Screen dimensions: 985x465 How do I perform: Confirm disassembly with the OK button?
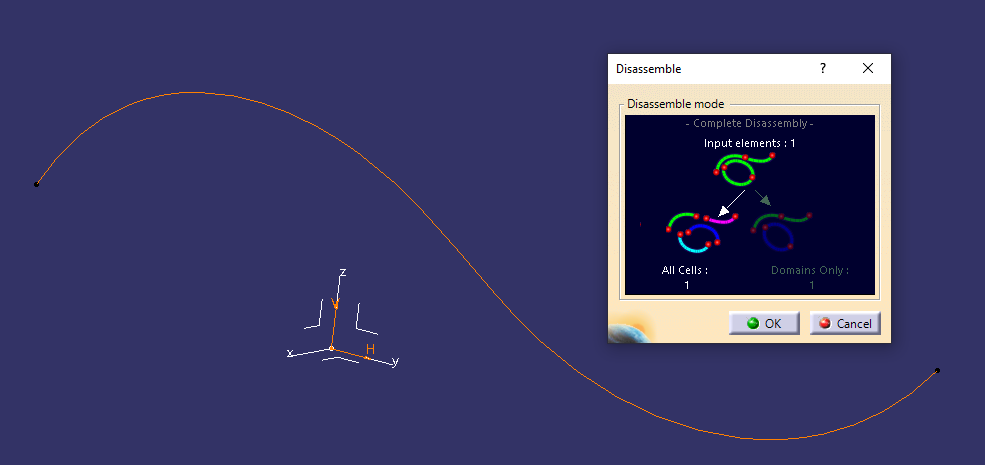(x=764, y=324)
